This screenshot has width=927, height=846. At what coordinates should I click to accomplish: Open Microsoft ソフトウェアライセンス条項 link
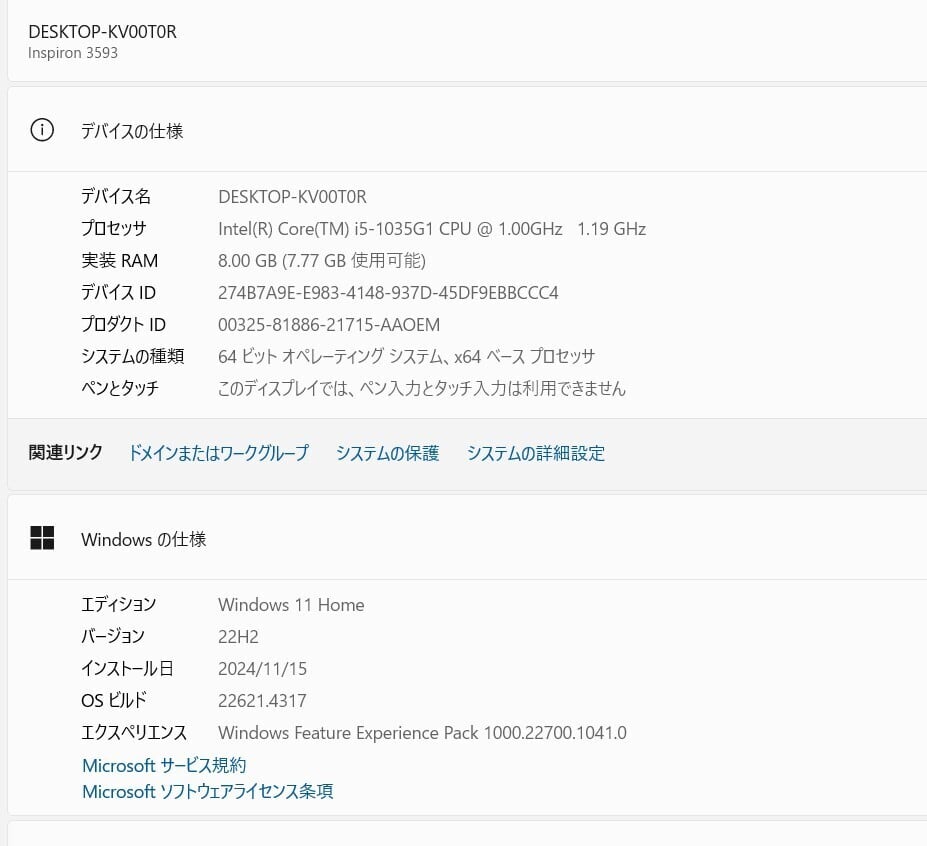pos(207,791)
